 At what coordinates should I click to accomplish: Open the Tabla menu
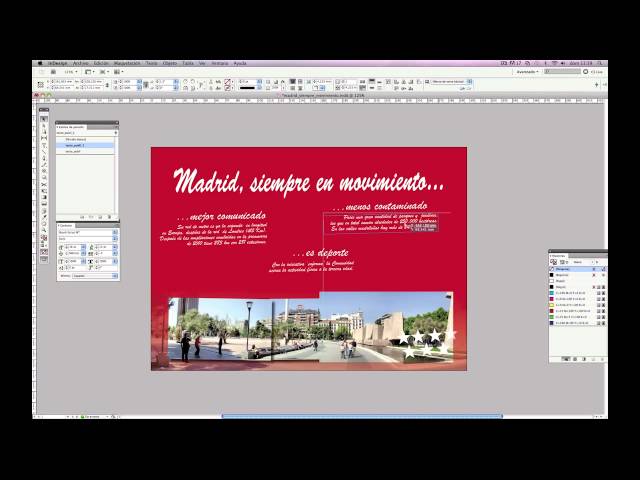(188, 63)
